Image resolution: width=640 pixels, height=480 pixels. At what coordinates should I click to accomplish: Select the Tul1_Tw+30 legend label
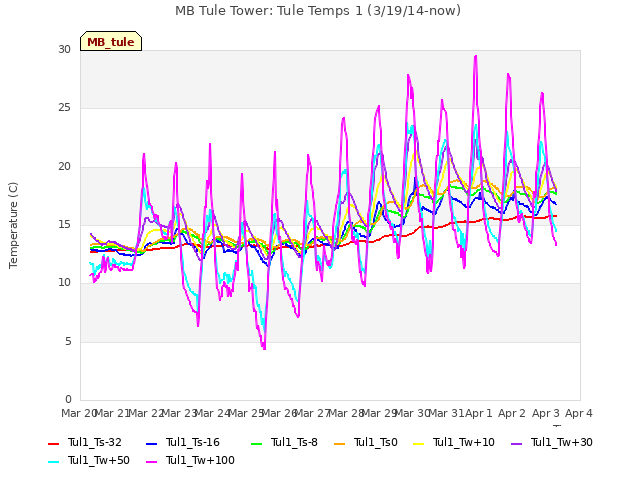[x=562, y=442]
